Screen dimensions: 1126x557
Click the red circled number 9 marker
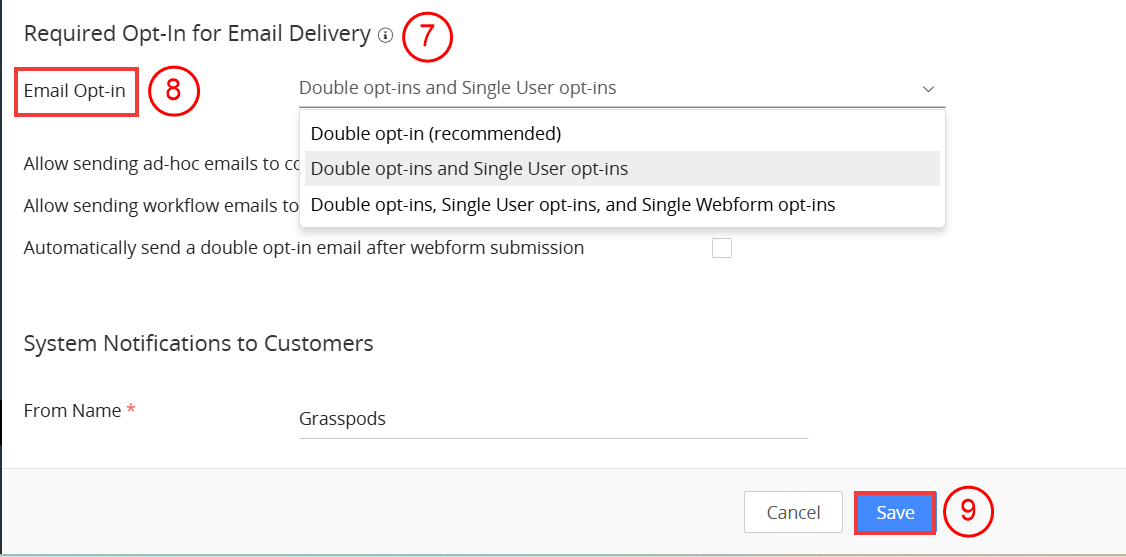coord(967,512)
